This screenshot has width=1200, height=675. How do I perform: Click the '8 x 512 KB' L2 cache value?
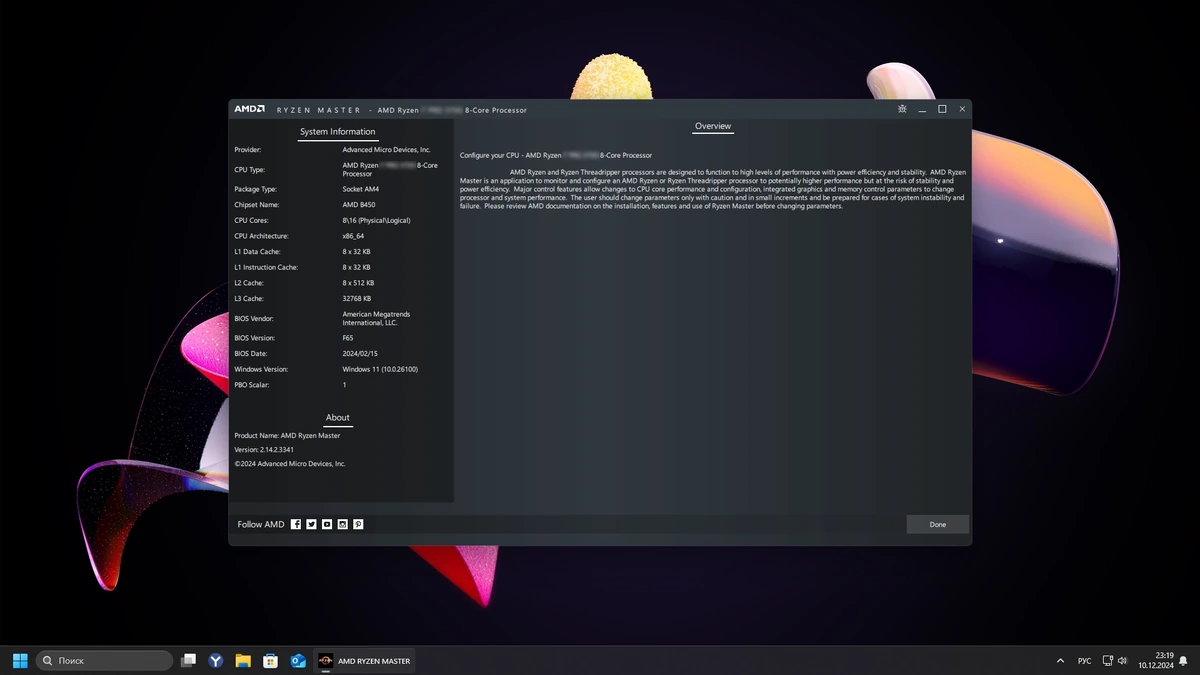[x=358, y=283]
